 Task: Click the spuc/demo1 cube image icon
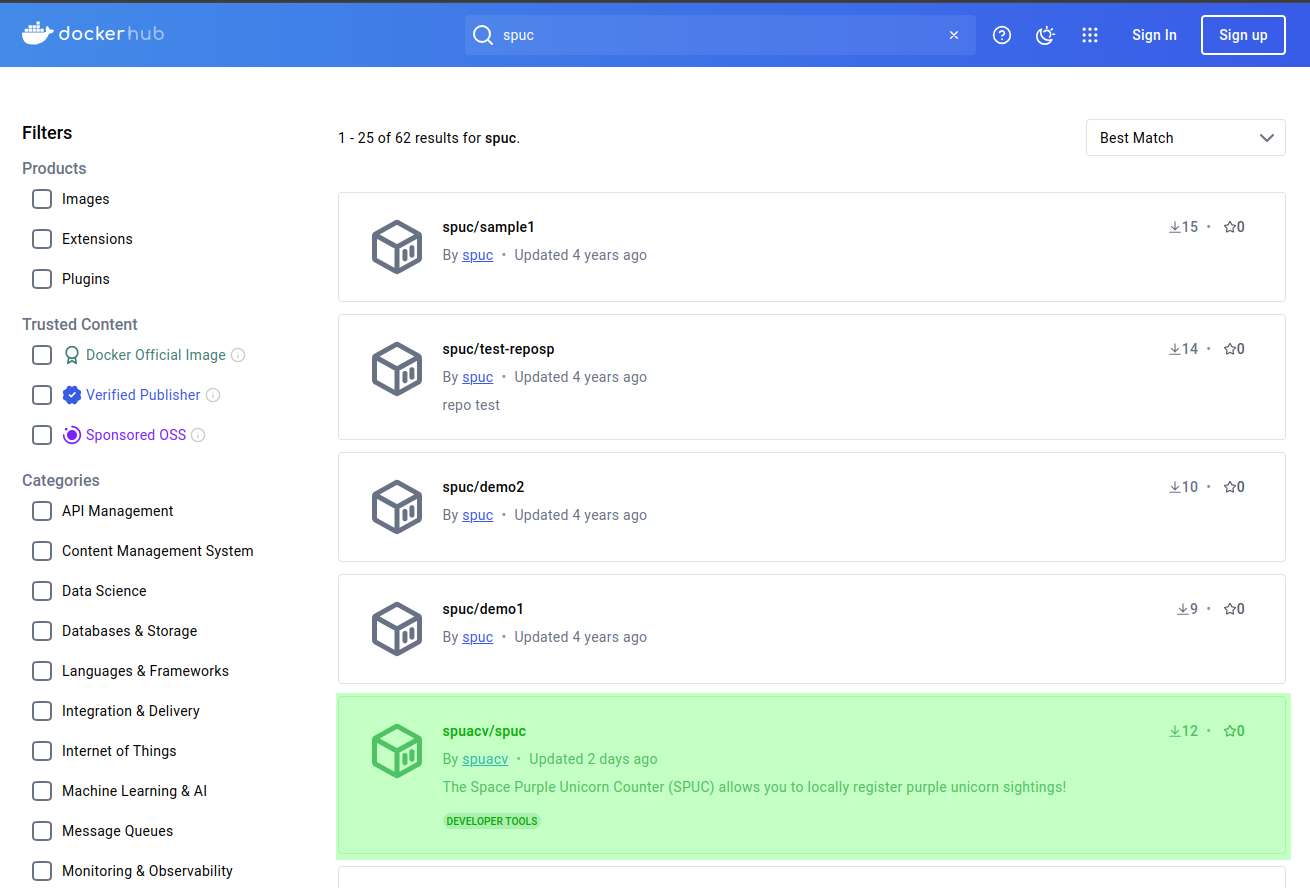397,629
